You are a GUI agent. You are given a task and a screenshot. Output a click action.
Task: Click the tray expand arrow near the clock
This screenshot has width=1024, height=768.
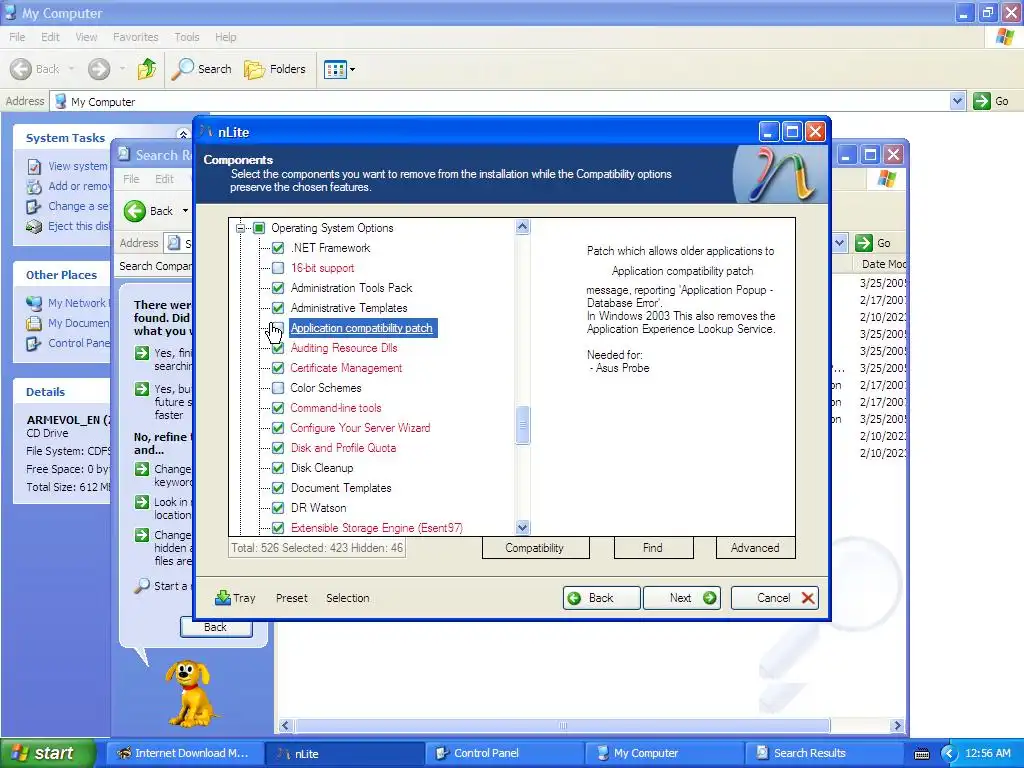(949, 754)
